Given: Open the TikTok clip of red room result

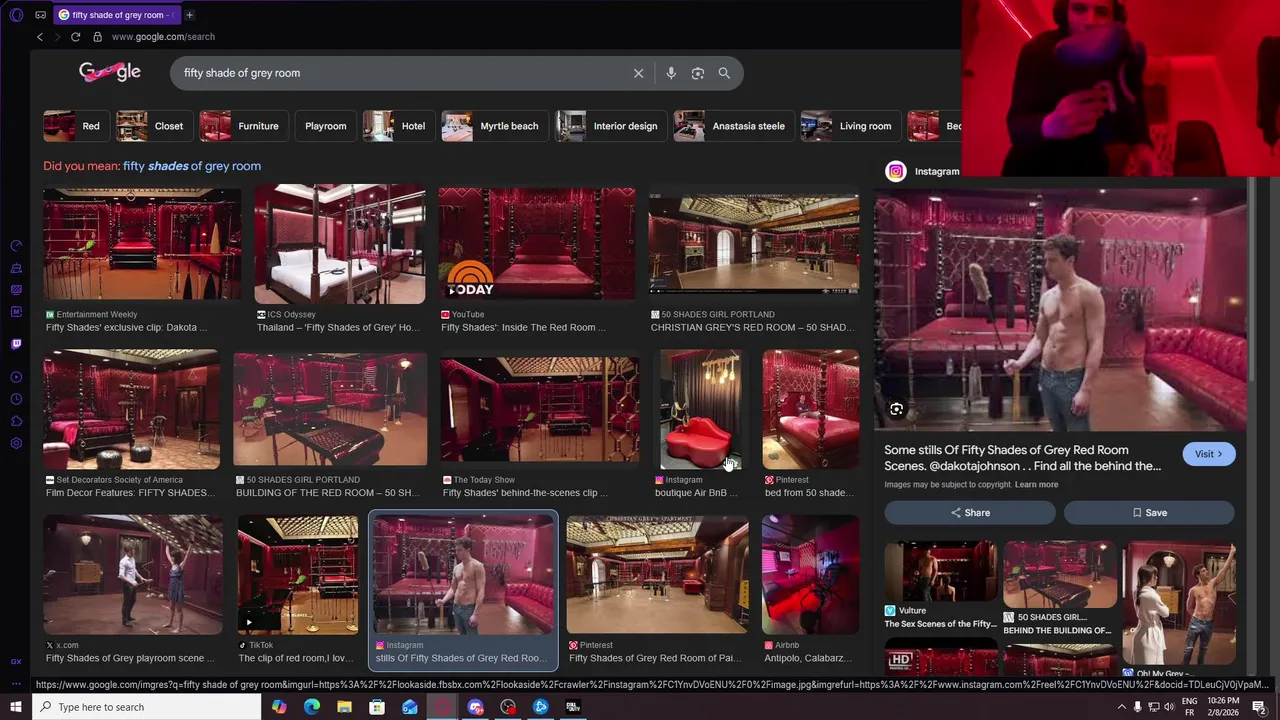Looking at the screenshot, I should [x=298, y=575].
